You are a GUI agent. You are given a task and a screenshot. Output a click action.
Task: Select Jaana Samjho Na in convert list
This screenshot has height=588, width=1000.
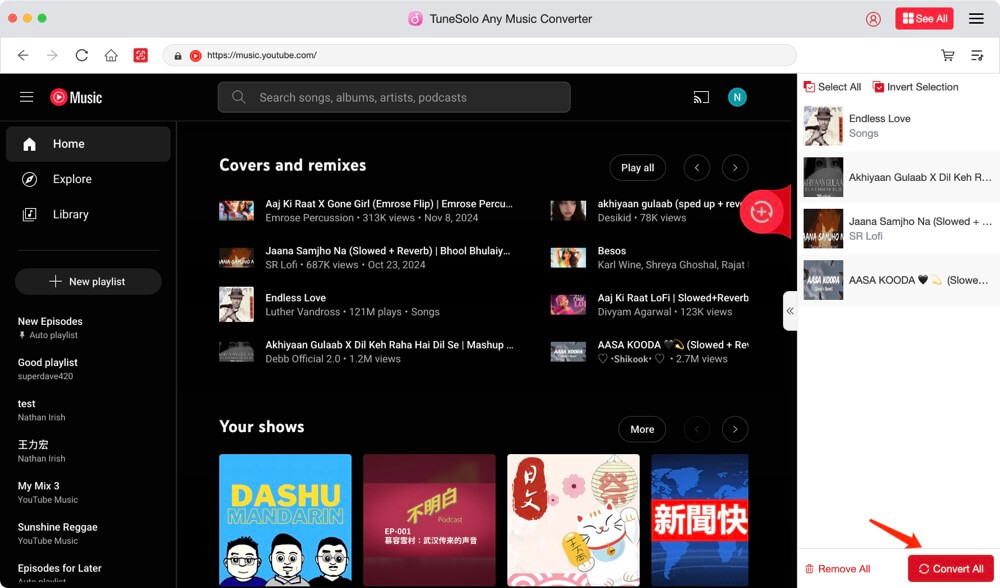point(899,228)
